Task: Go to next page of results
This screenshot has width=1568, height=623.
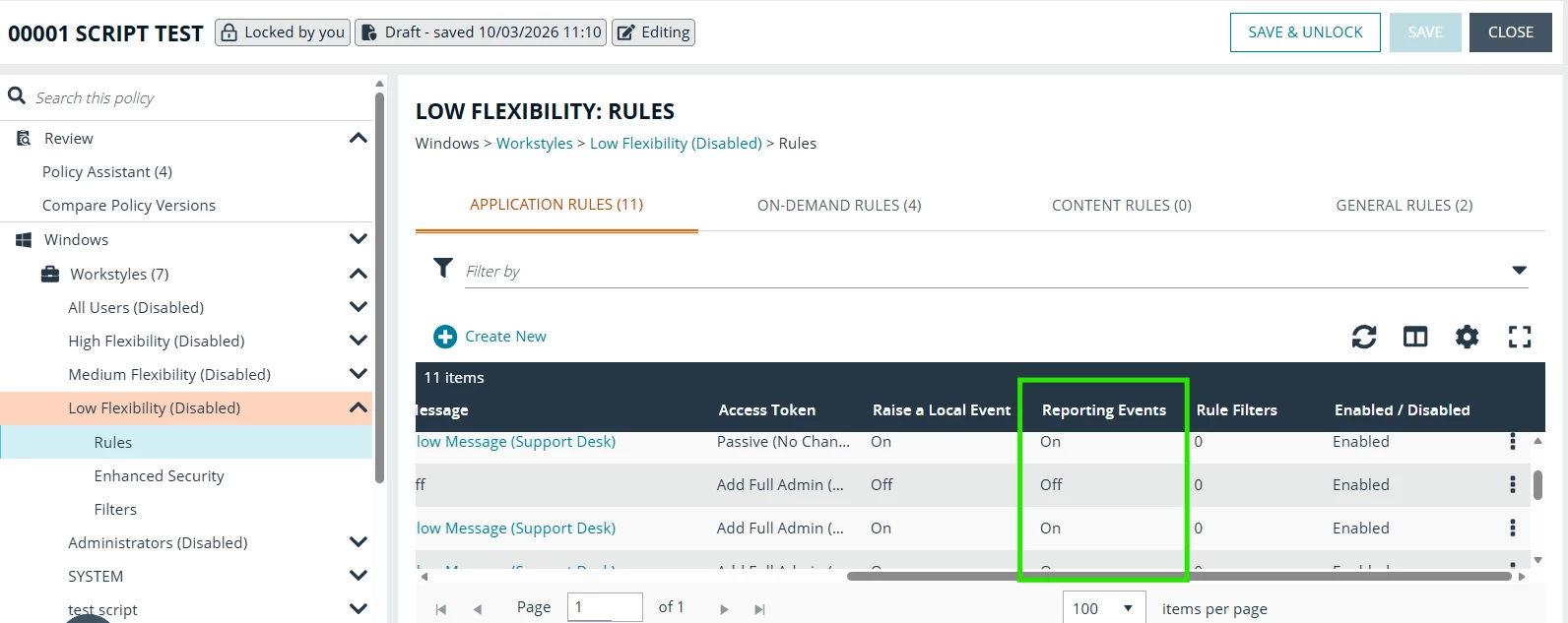Action: point(724,609)
